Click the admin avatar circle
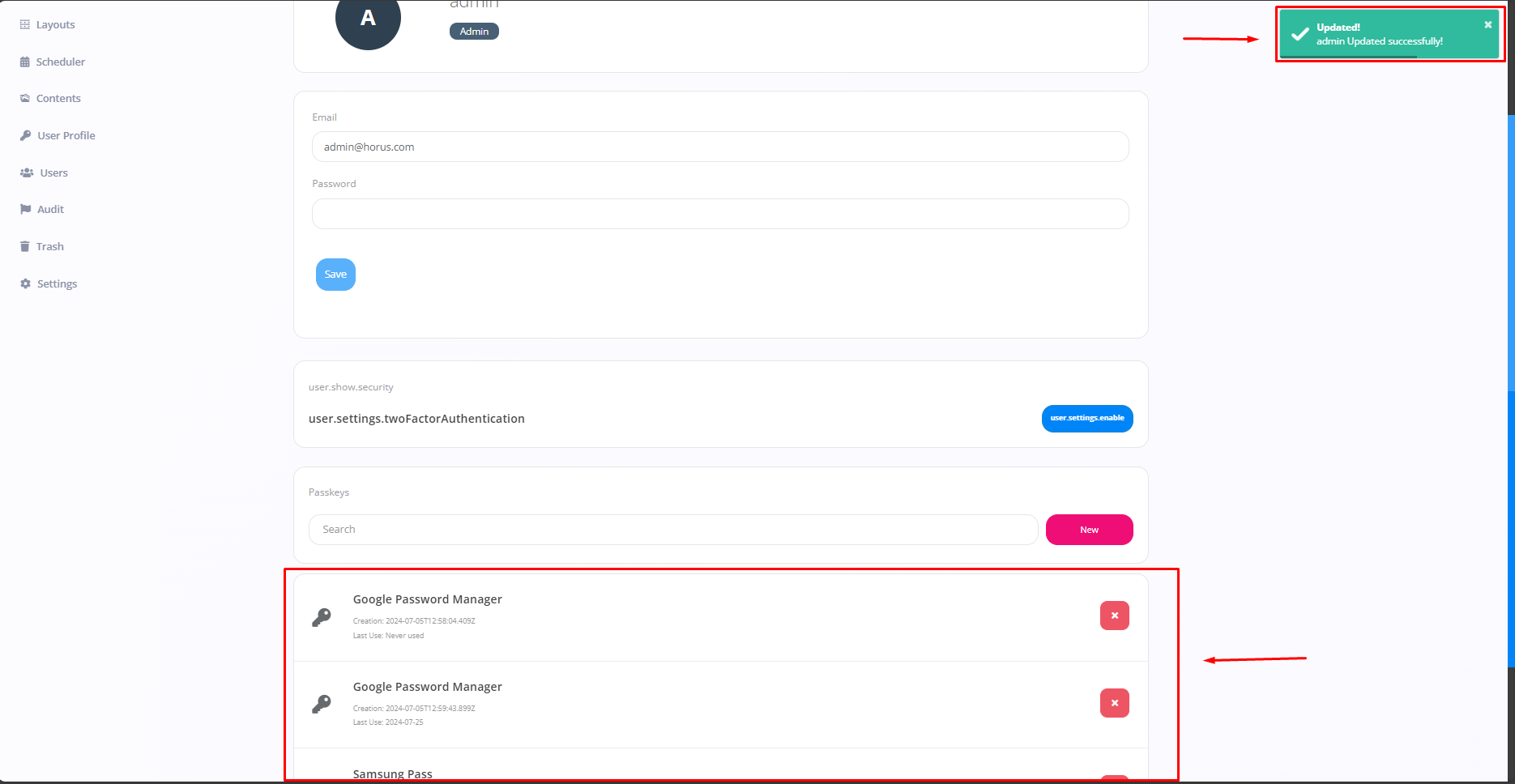Screen dimensions: 1515x784 pos(368,20)
